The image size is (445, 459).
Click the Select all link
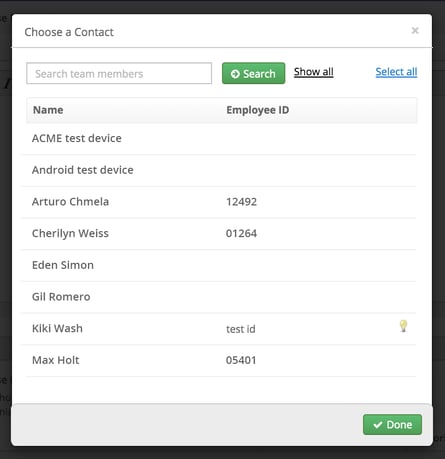396,72
